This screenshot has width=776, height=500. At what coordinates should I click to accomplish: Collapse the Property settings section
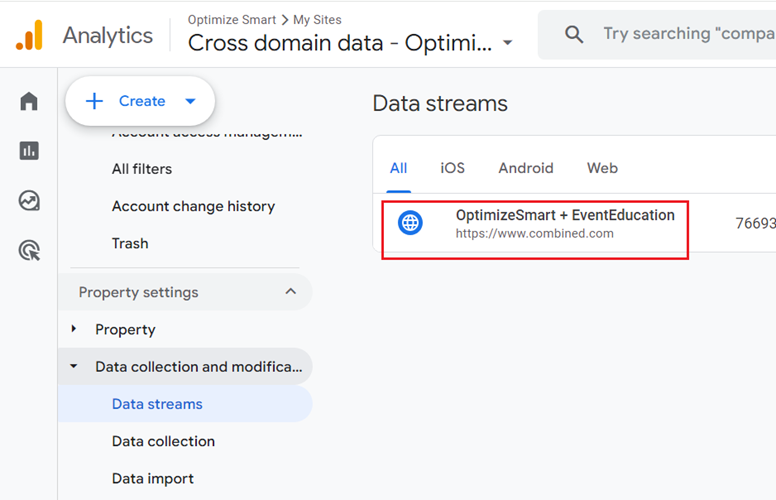pos(291,292)
